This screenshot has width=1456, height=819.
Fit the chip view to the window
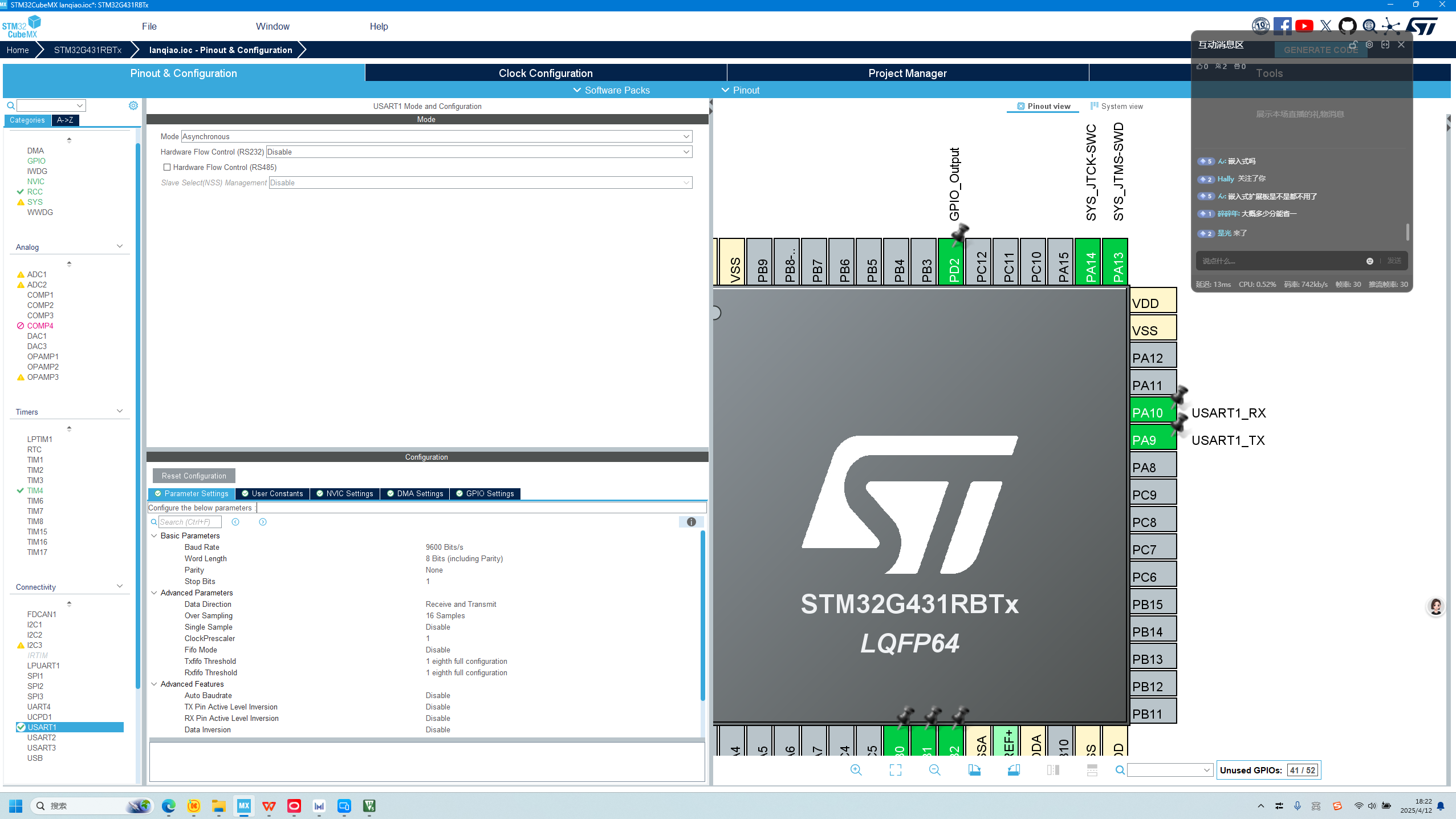[x=895, y=770]
